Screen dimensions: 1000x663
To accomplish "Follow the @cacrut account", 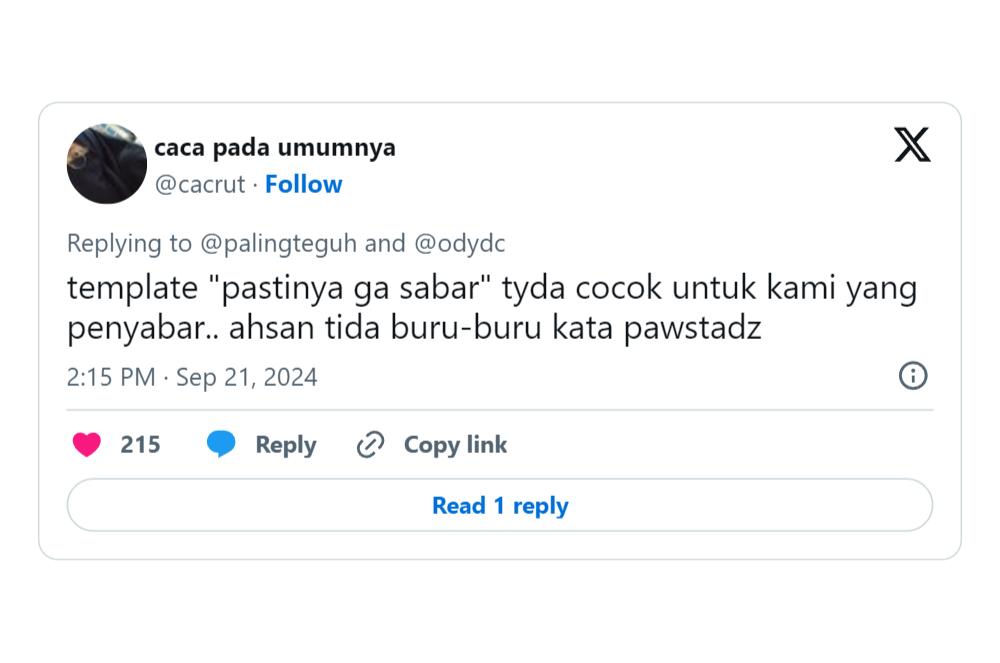I will tap(304, 184).
